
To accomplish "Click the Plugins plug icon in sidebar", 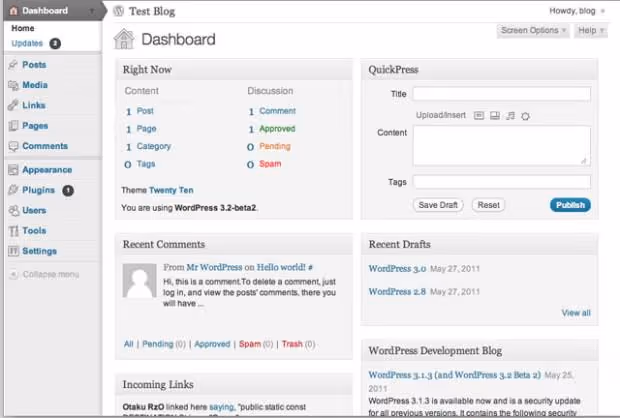I will (13, 190).
